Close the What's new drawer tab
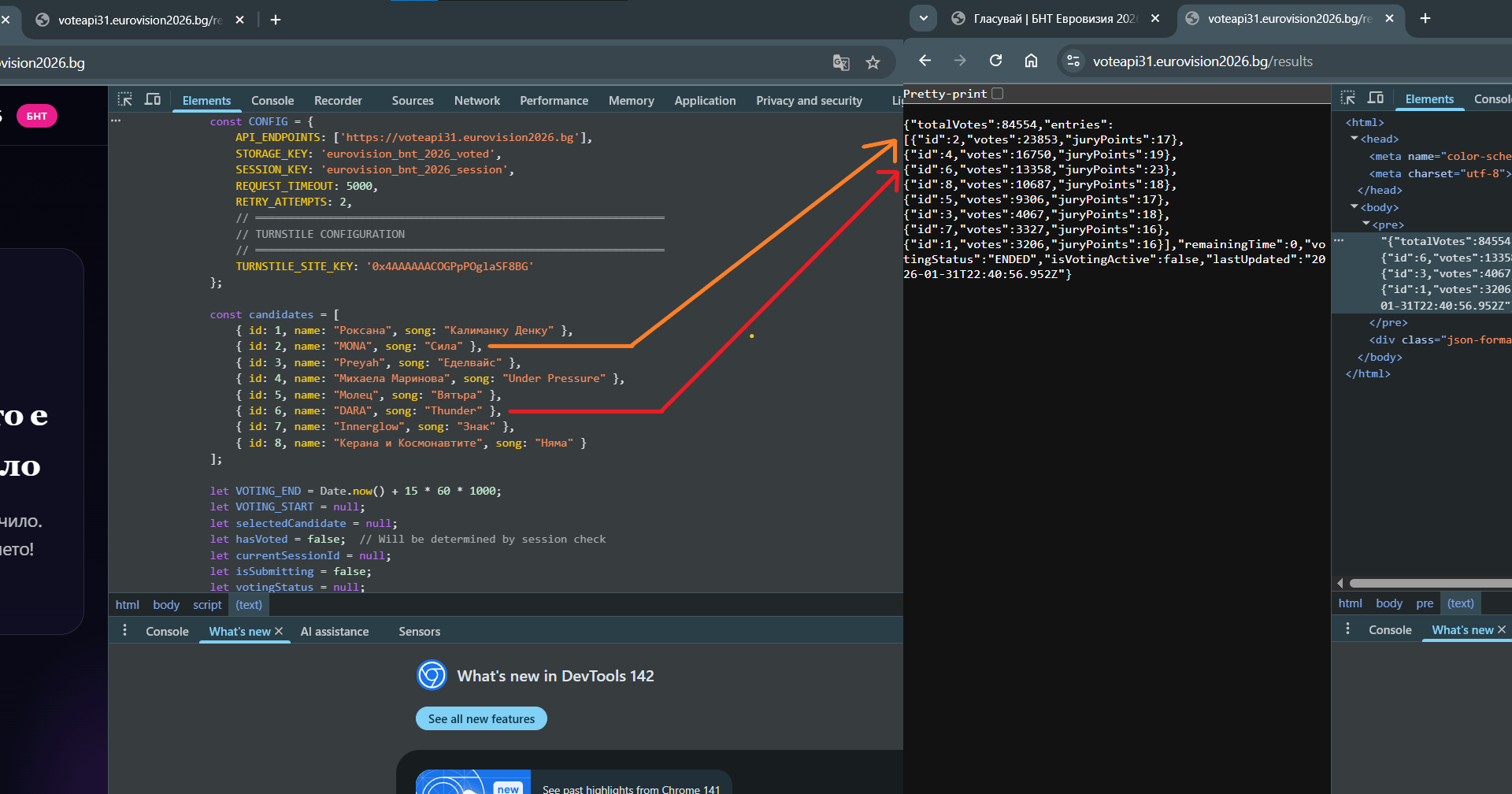Image resolution: width=1512 pixels, height=794 pixels. 279,631
